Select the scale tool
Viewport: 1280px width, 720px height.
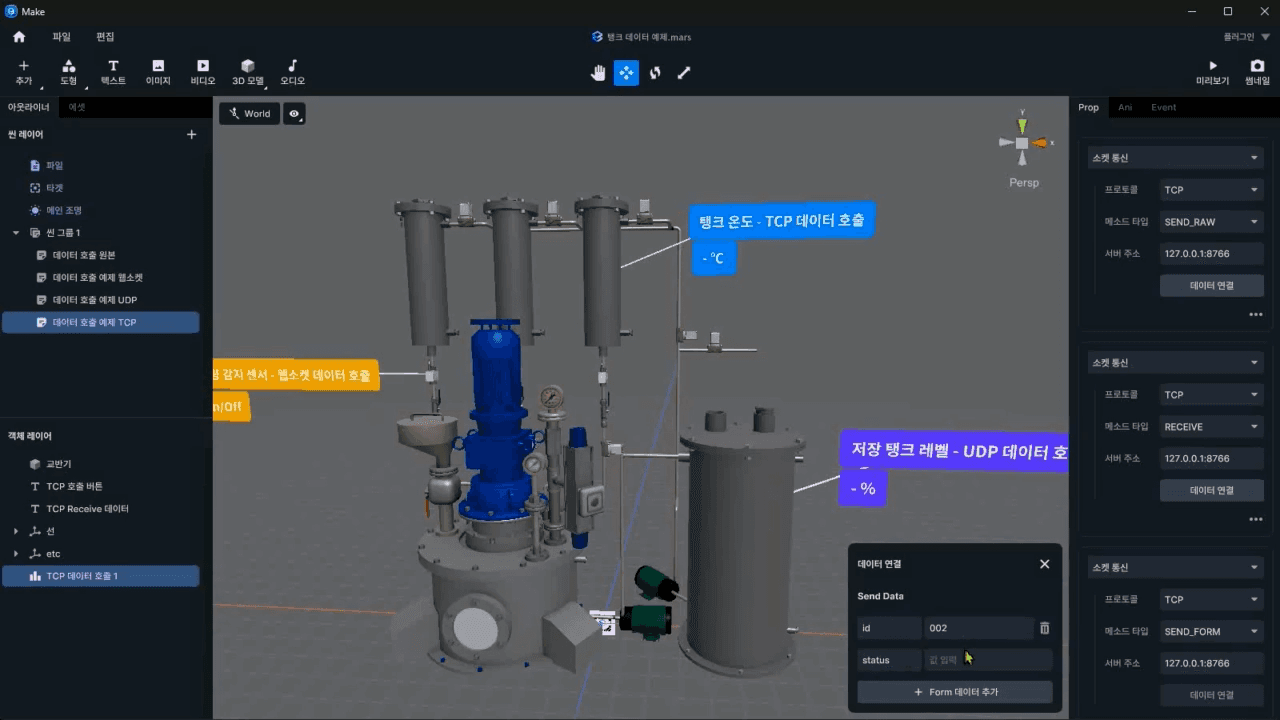(x=684, y=72)
